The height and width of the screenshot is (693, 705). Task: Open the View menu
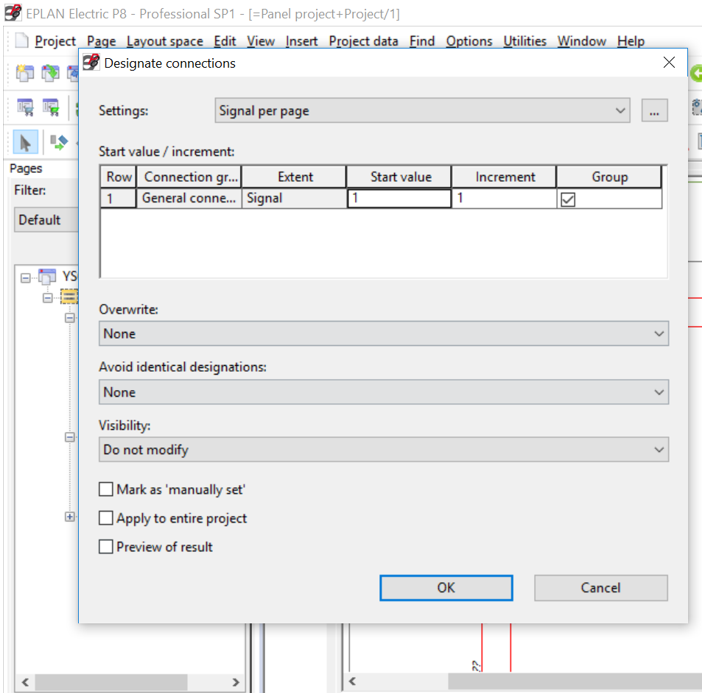point(261,41)
